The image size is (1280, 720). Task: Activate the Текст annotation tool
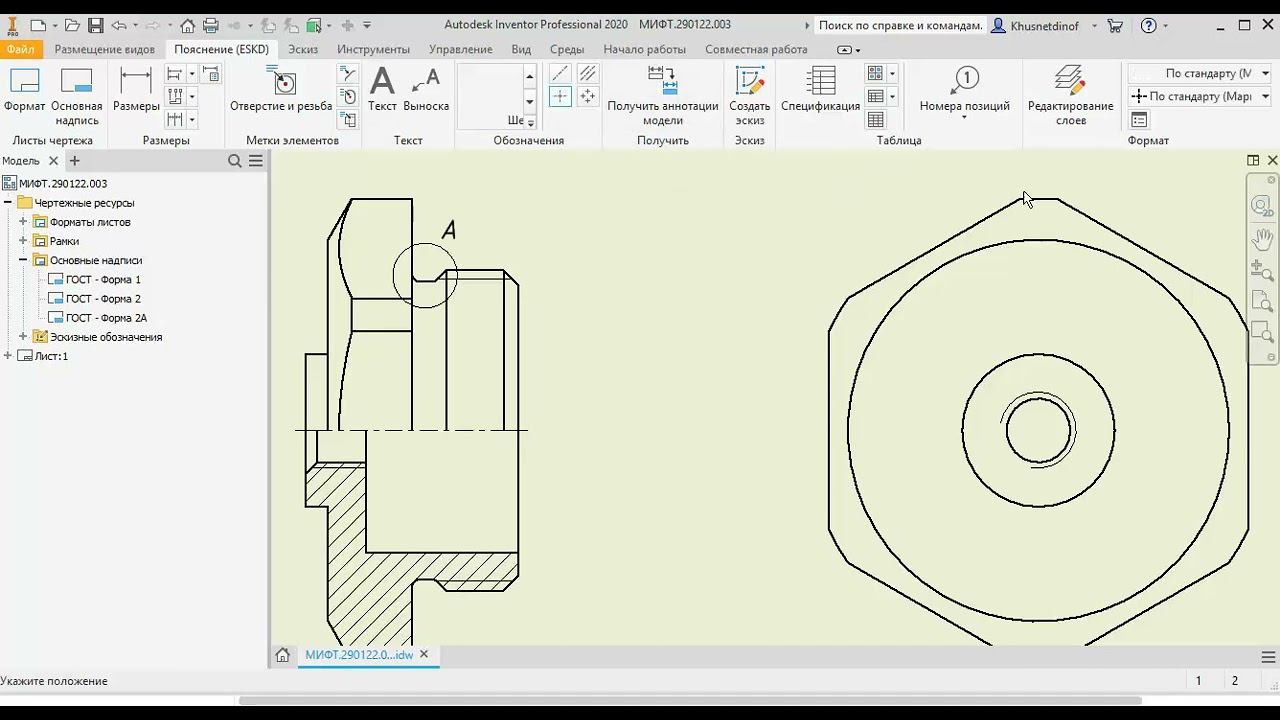click(x=382, y=90)
